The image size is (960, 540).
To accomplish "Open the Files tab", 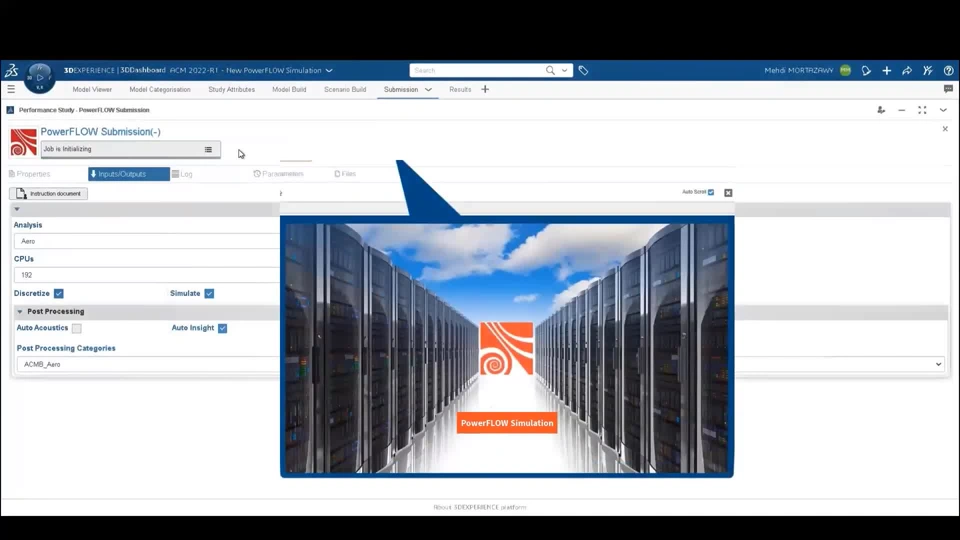I will pos(345,174).
